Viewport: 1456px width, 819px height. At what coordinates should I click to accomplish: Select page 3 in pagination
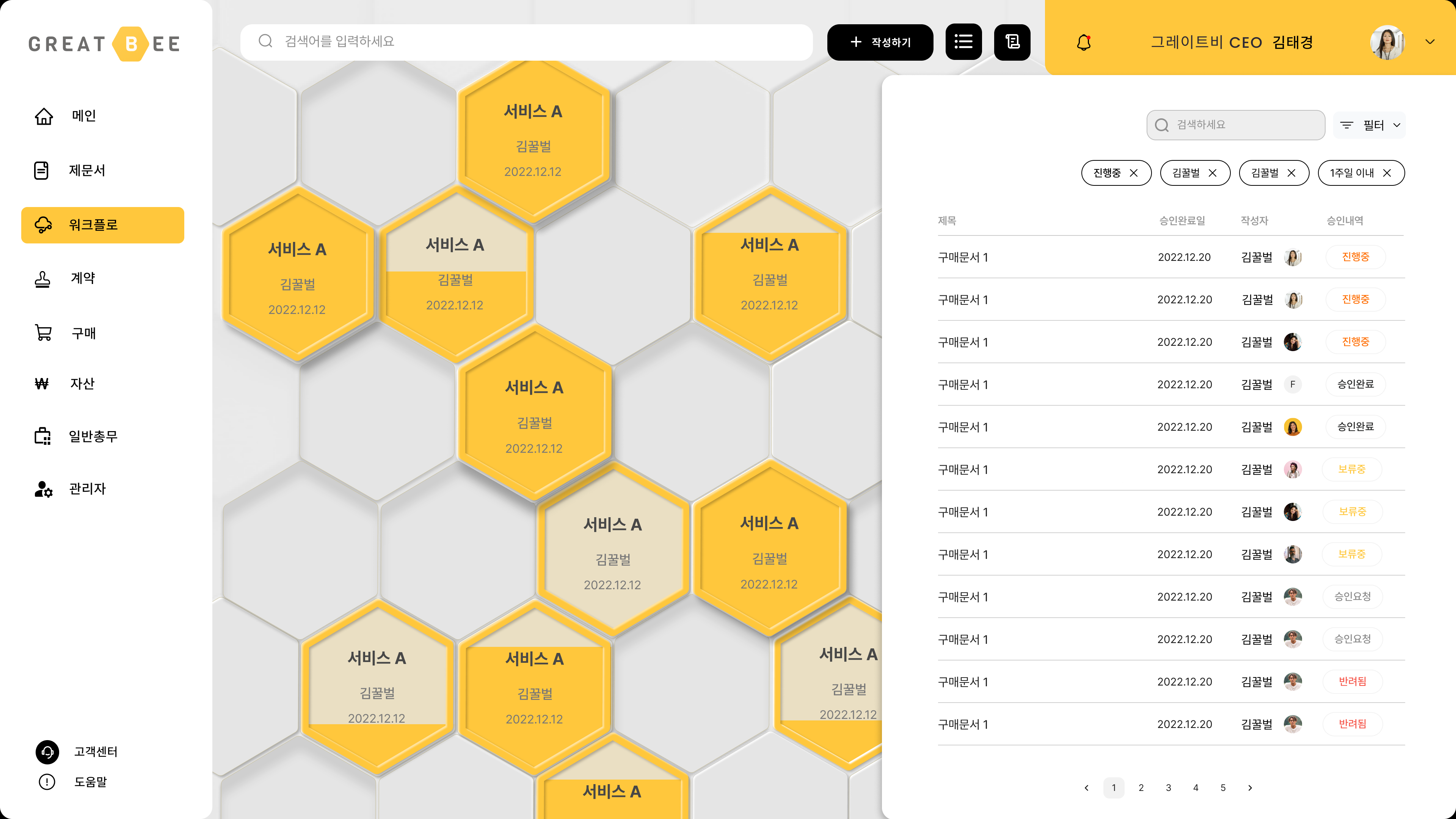point(1168,788)
